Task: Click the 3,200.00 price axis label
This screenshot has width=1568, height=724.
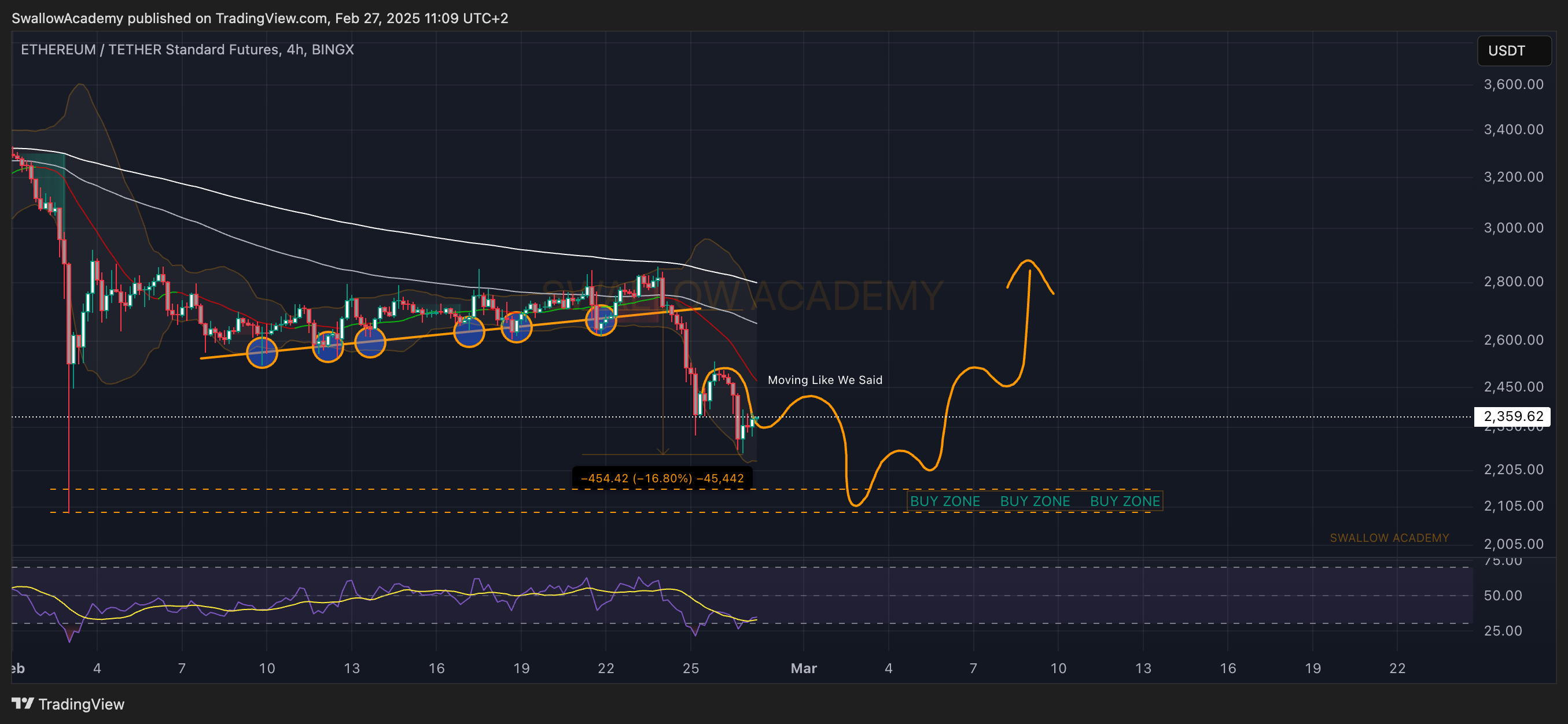Action: (1513, 176)
